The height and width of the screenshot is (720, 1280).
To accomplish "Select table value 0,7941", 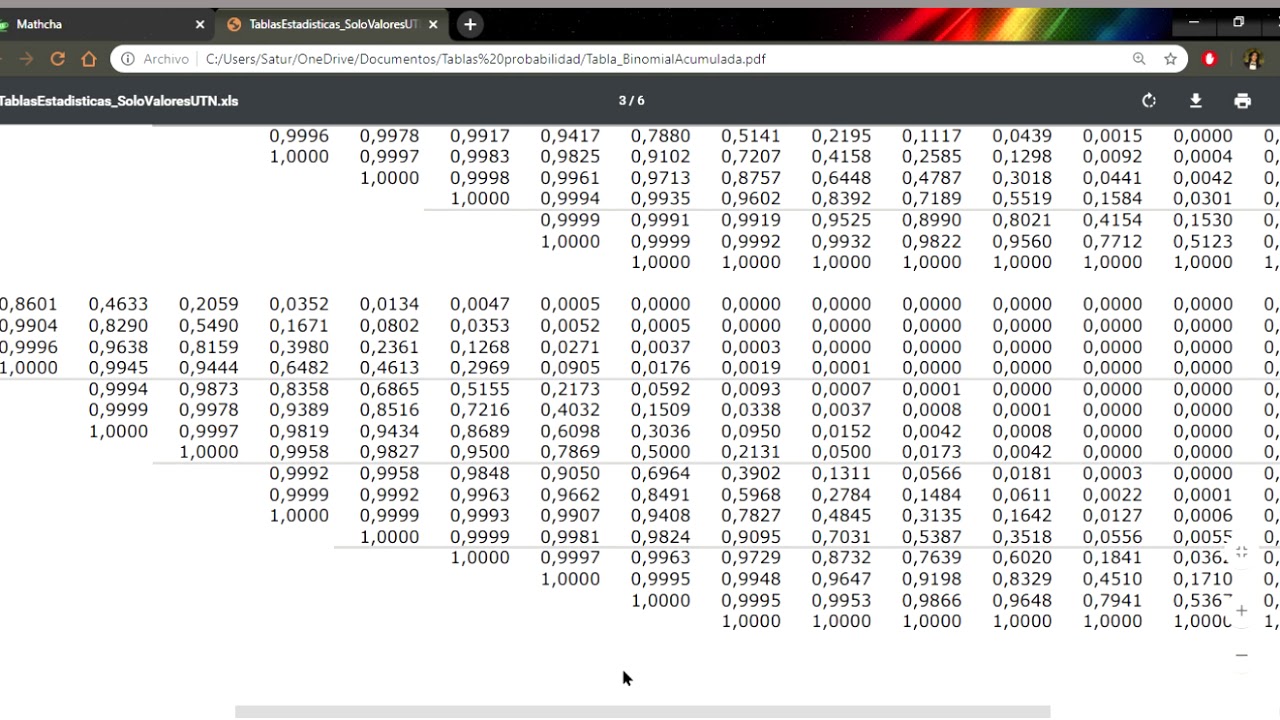I will point(1112,601).
